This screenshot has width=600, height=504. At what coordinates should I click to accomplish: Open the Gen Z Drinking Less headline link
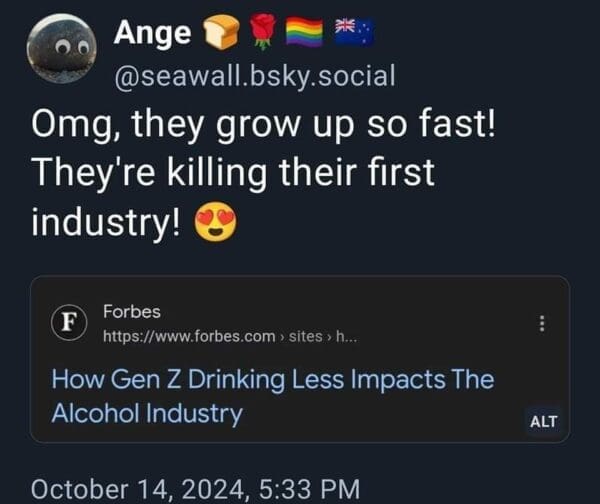coord(272,380)
